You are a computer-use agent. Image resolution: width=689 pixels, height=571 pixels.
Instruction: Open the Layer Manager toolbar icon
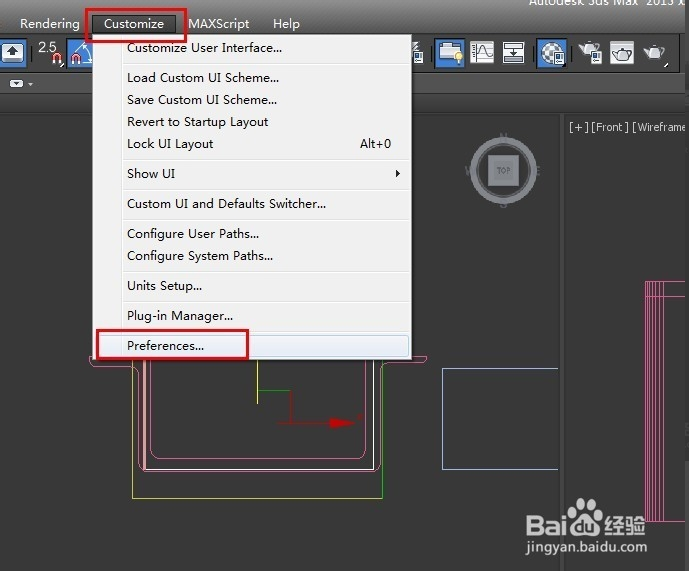pyautogui.click(x=450, y=53)
